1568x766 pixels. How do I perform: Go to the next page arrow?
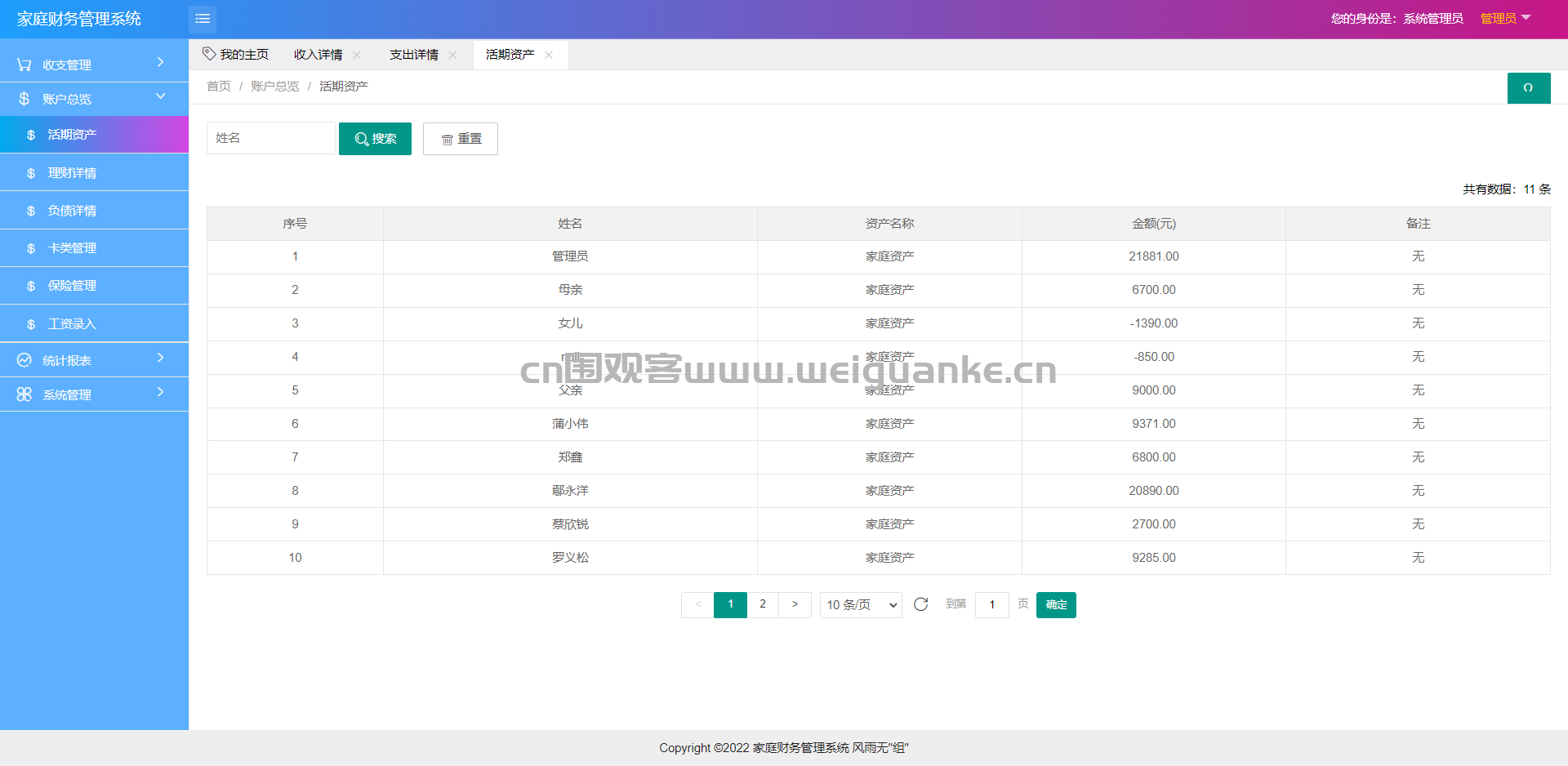pyautogui.click(x=795, y=604)
